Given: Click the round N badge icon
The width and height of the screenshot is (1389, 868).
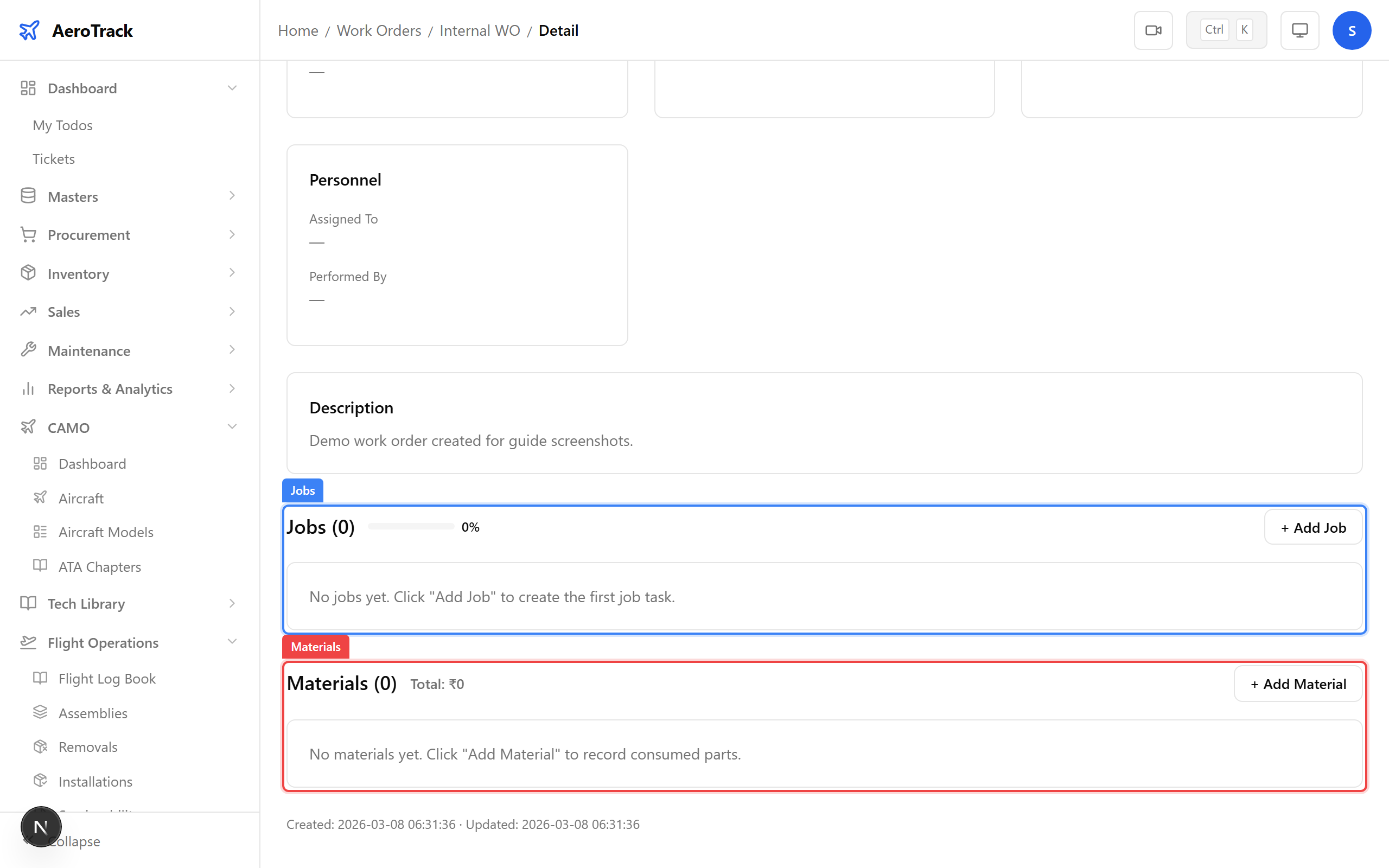Looking at the screenshot, I should 41,827.
